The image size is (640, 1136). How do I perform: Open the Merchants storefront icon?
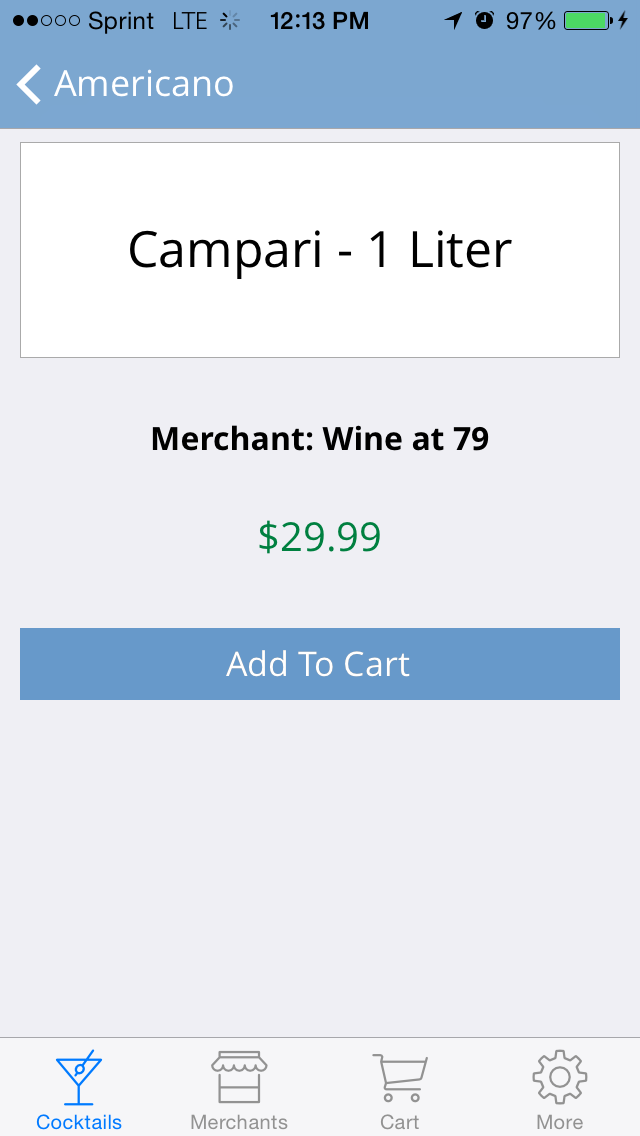[239, 1077]
